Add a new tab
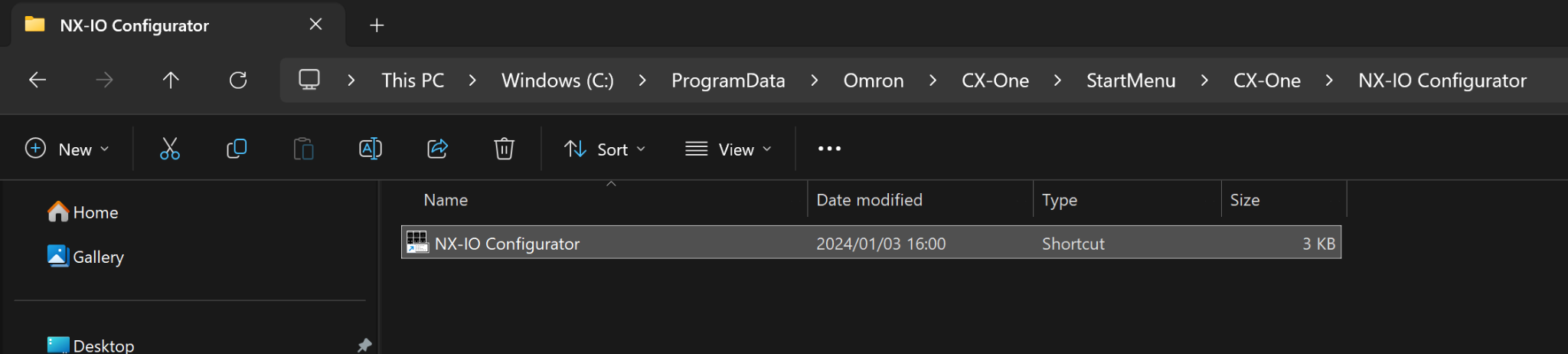Screen dimensions: 1568x354 click(x=377, y=25)
